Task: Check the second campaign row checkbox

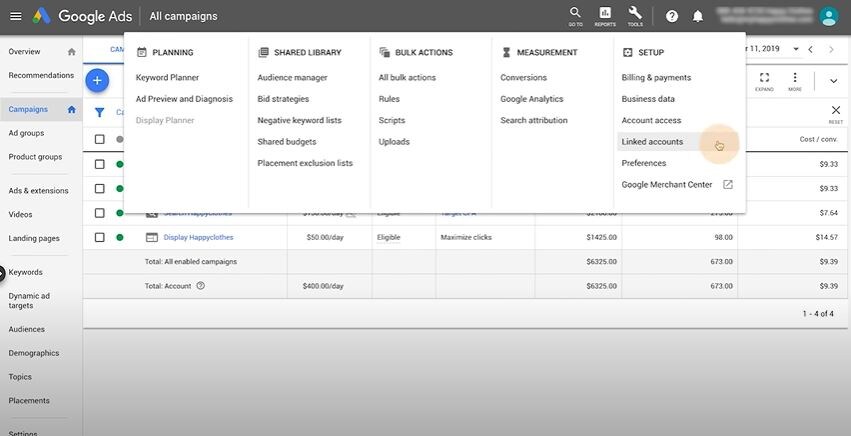Action: coord(99,188)
